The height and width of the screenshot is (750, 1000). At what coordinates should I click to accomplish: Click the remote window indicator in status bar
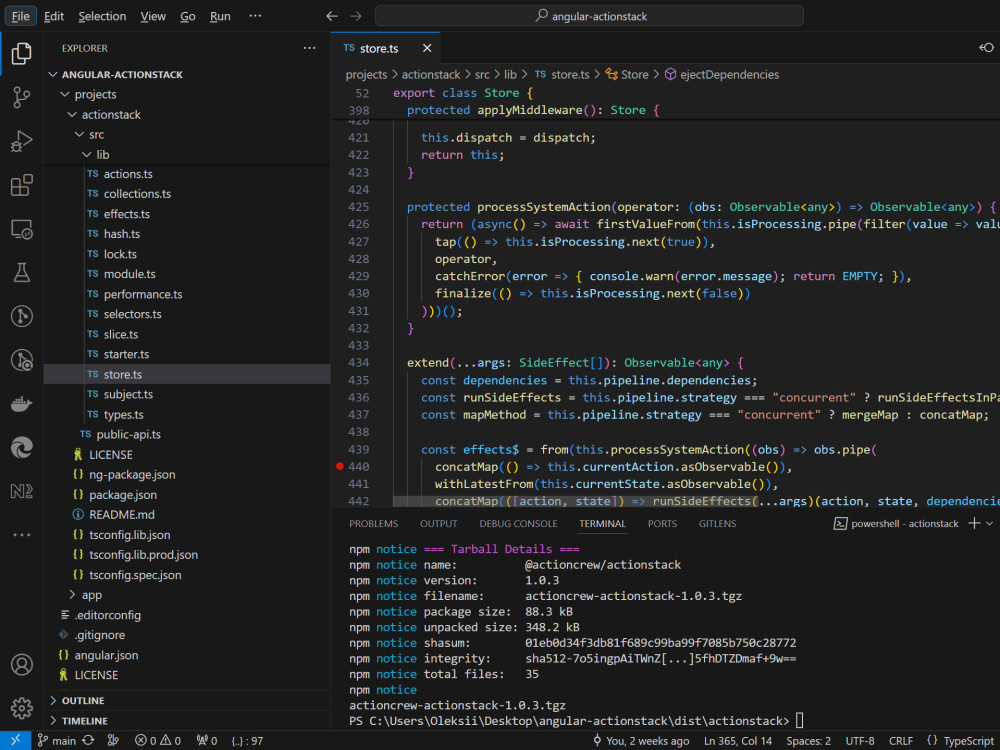pyautogui.click(x=15, y=740)
